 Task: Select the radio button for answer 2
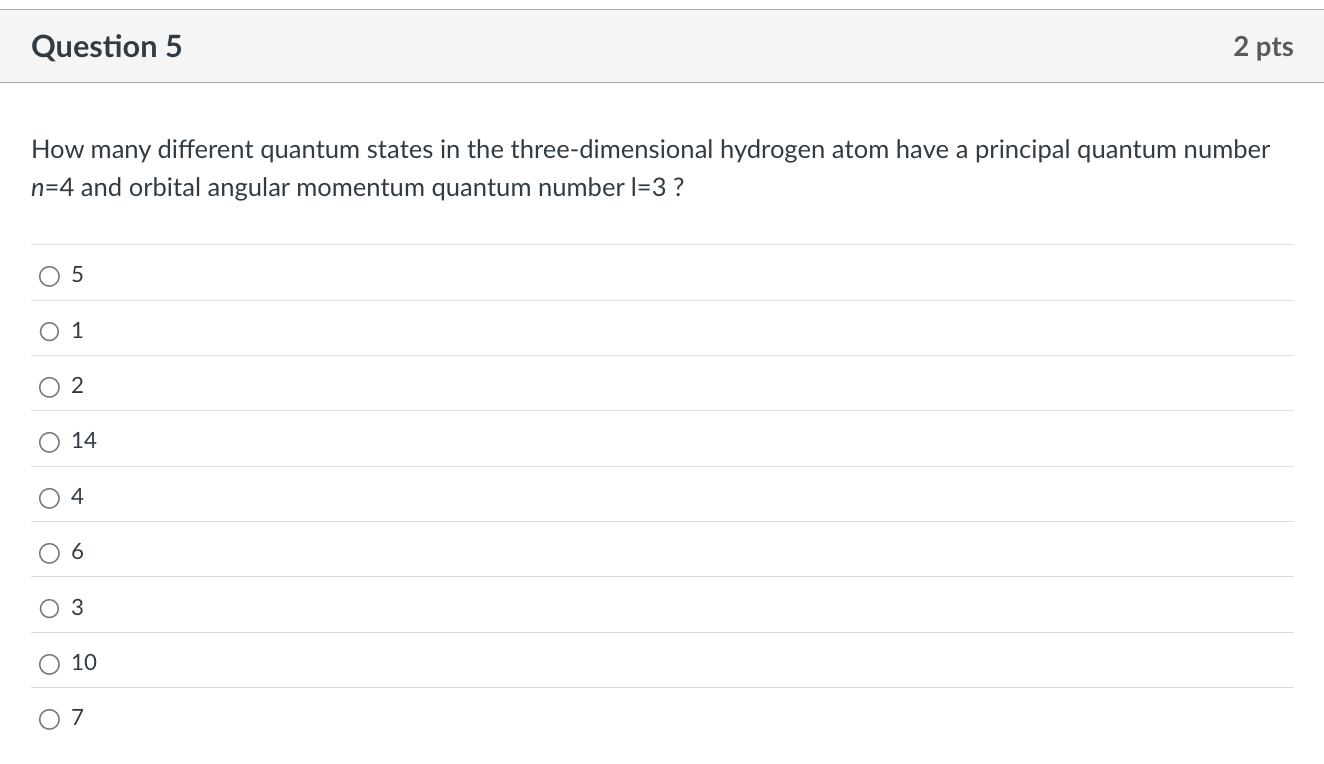[x=49, y=386]
